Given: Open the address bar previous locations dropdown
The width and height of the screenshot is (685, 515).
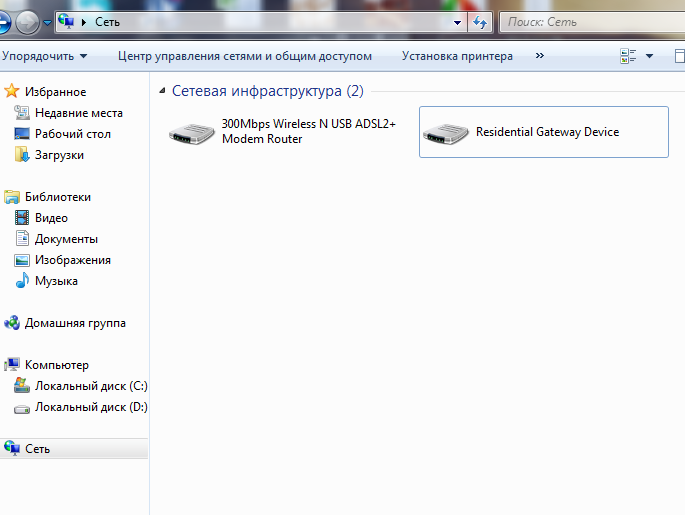Looking at the screenshot, I should click(x=457, y=22).
